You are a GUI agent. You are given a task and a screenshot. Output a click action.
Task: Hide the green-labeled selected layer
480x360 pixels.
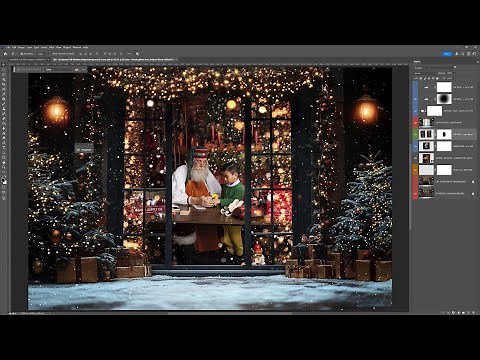coord(415,134)
